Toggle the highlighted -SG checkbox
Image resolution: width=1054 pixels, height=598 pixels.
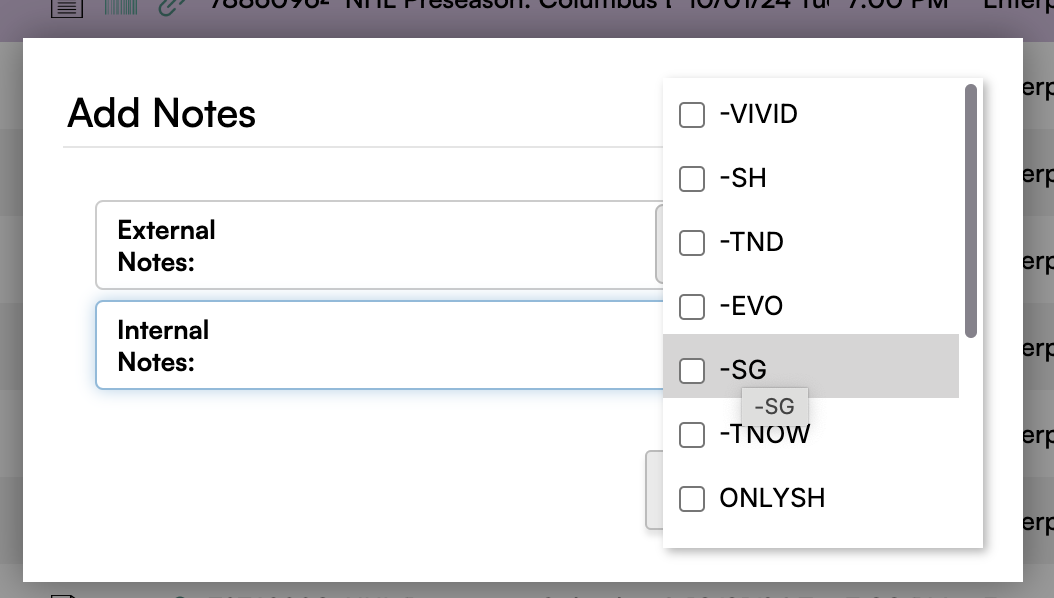tap(692, 370)
